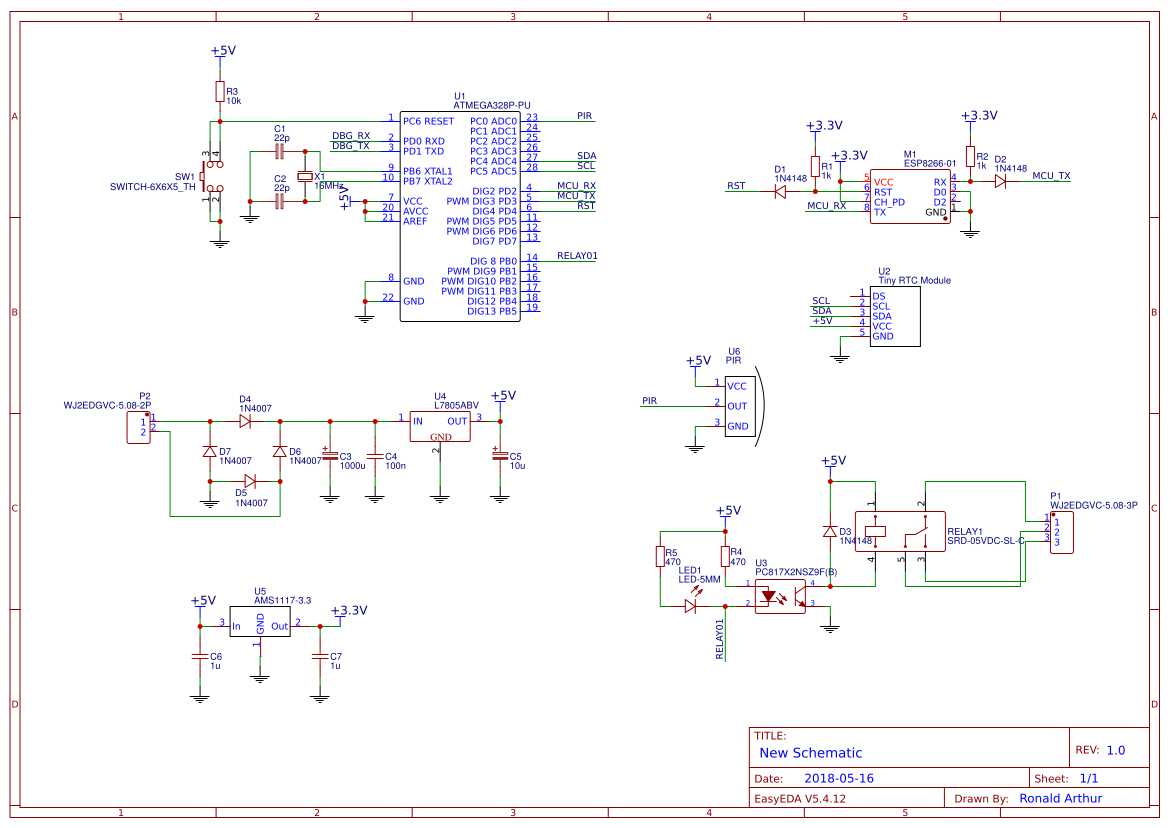Select the 10k resistor symbol R3

click(218, 90)
